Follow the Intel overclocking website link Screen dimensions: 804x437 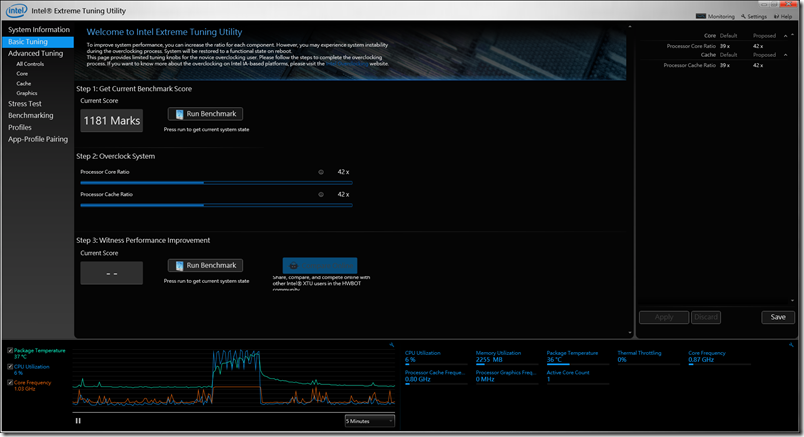(347, 64)
